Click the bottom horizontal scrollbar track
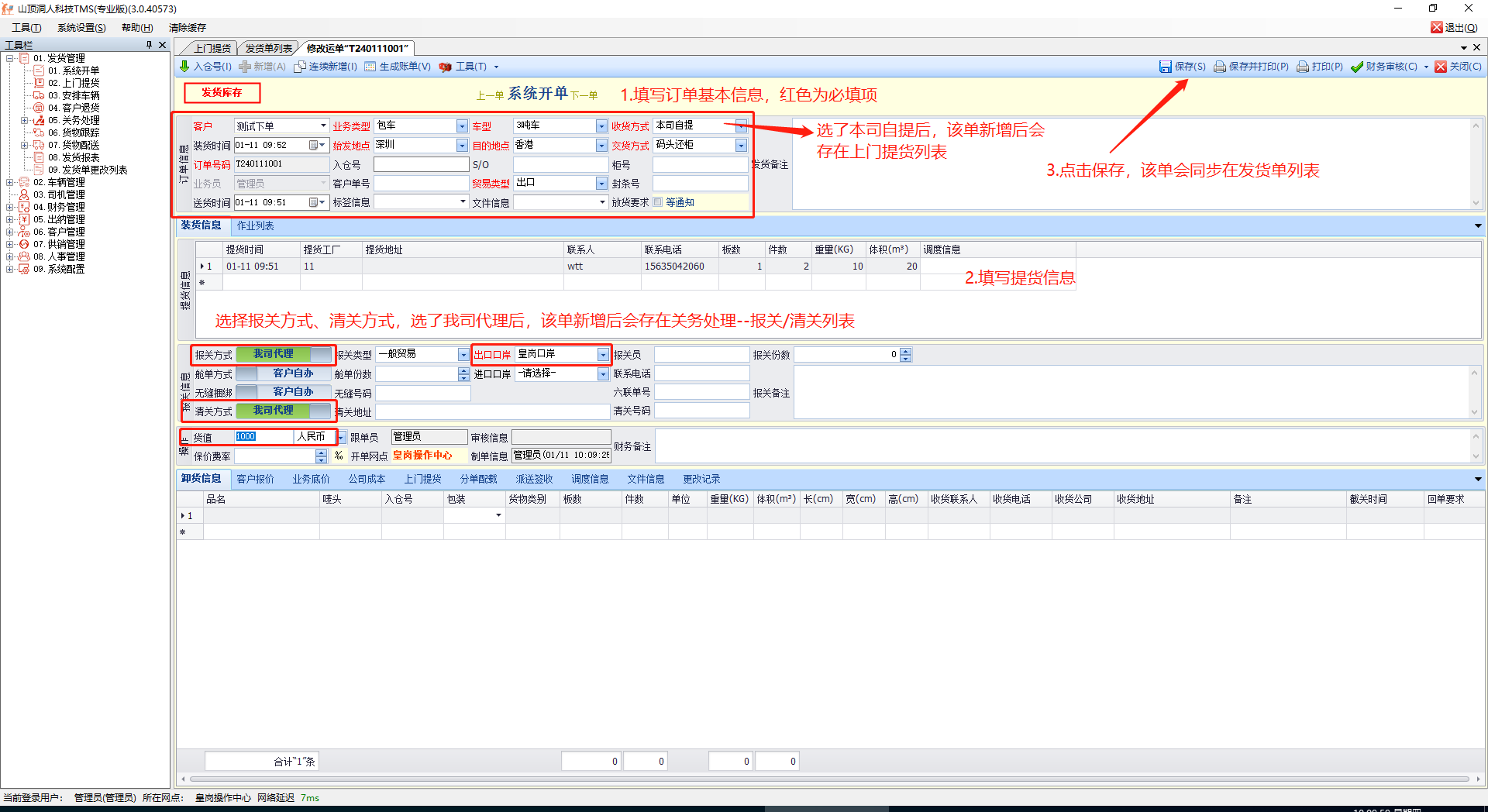 coord(829,779)
